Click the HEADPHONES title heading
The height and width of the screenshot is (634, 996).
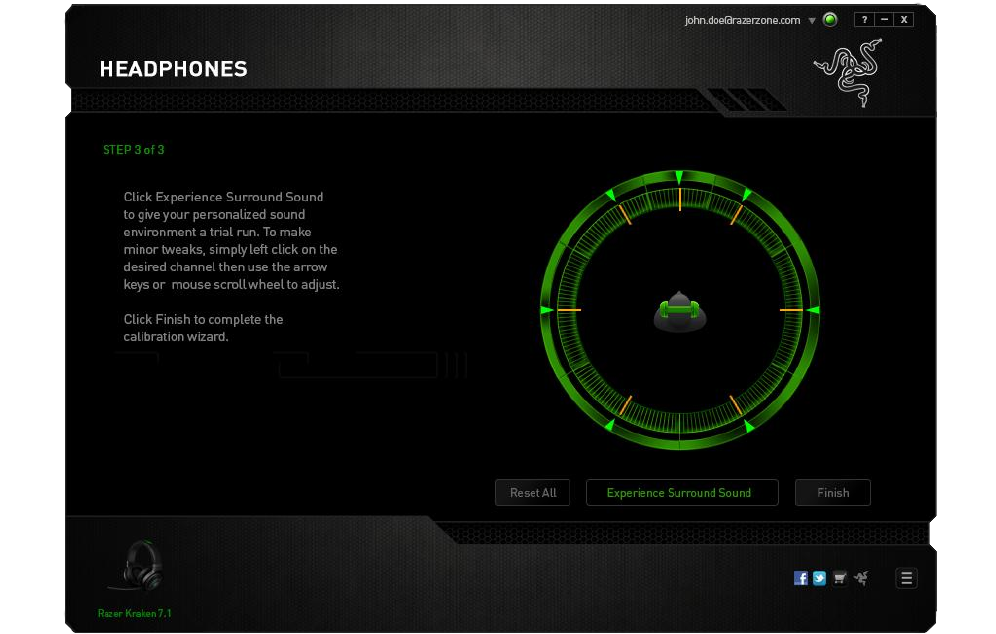coord(173,69)
